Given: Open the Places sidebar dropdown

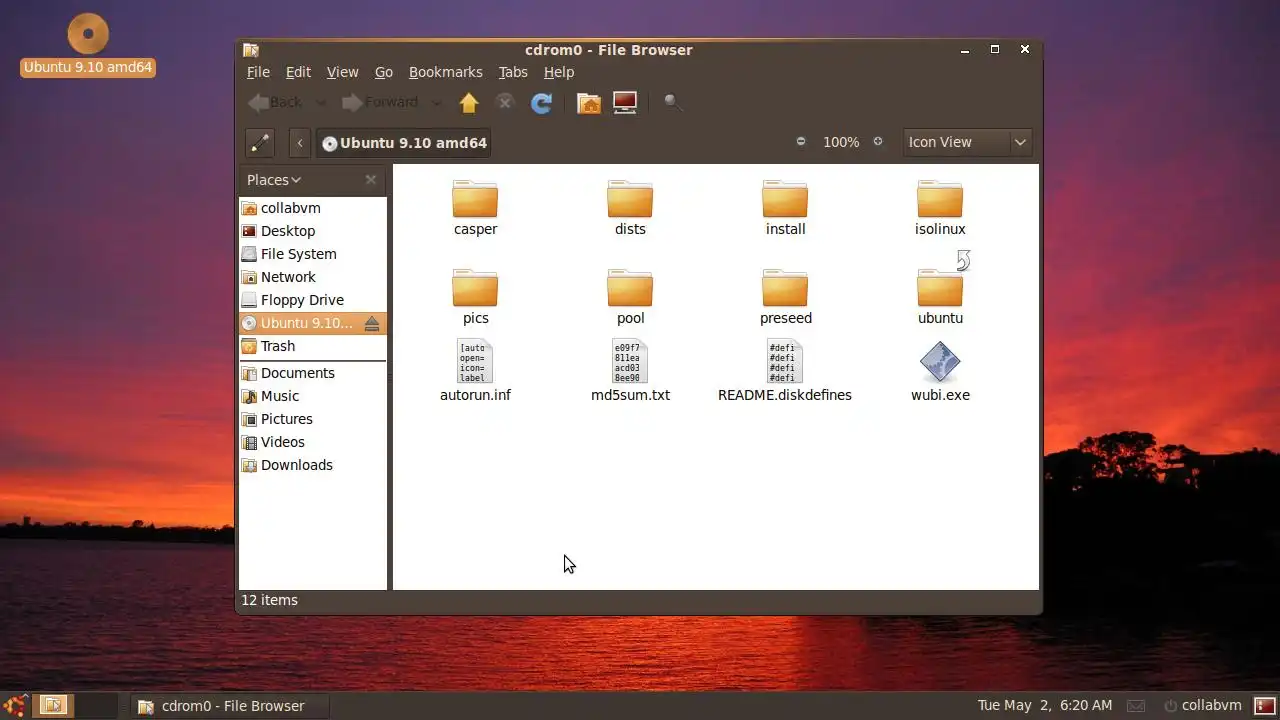Looking at the screenshot, I should 274,180.
